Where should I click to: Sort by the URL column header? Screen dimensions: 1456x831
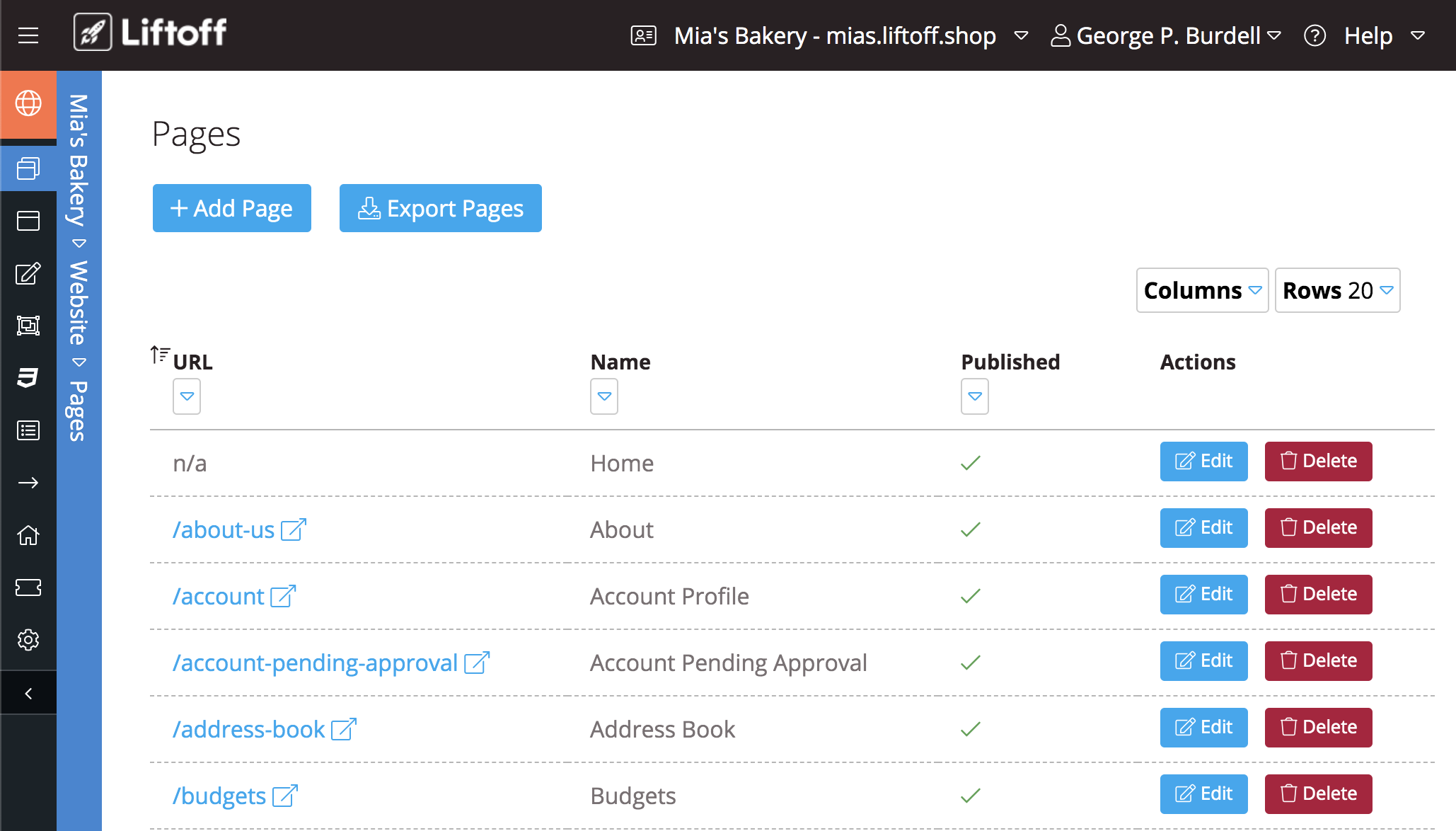(192, 362)
